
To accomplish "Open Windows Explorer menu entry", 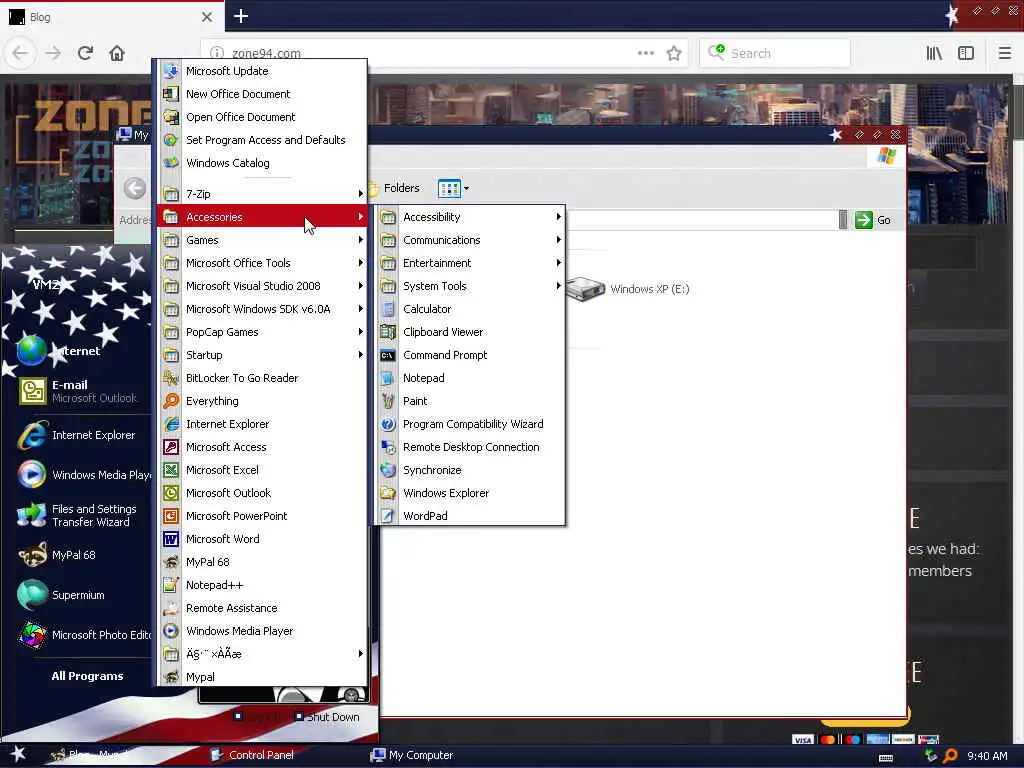I will pyautogui.click(x=470, y=492).
